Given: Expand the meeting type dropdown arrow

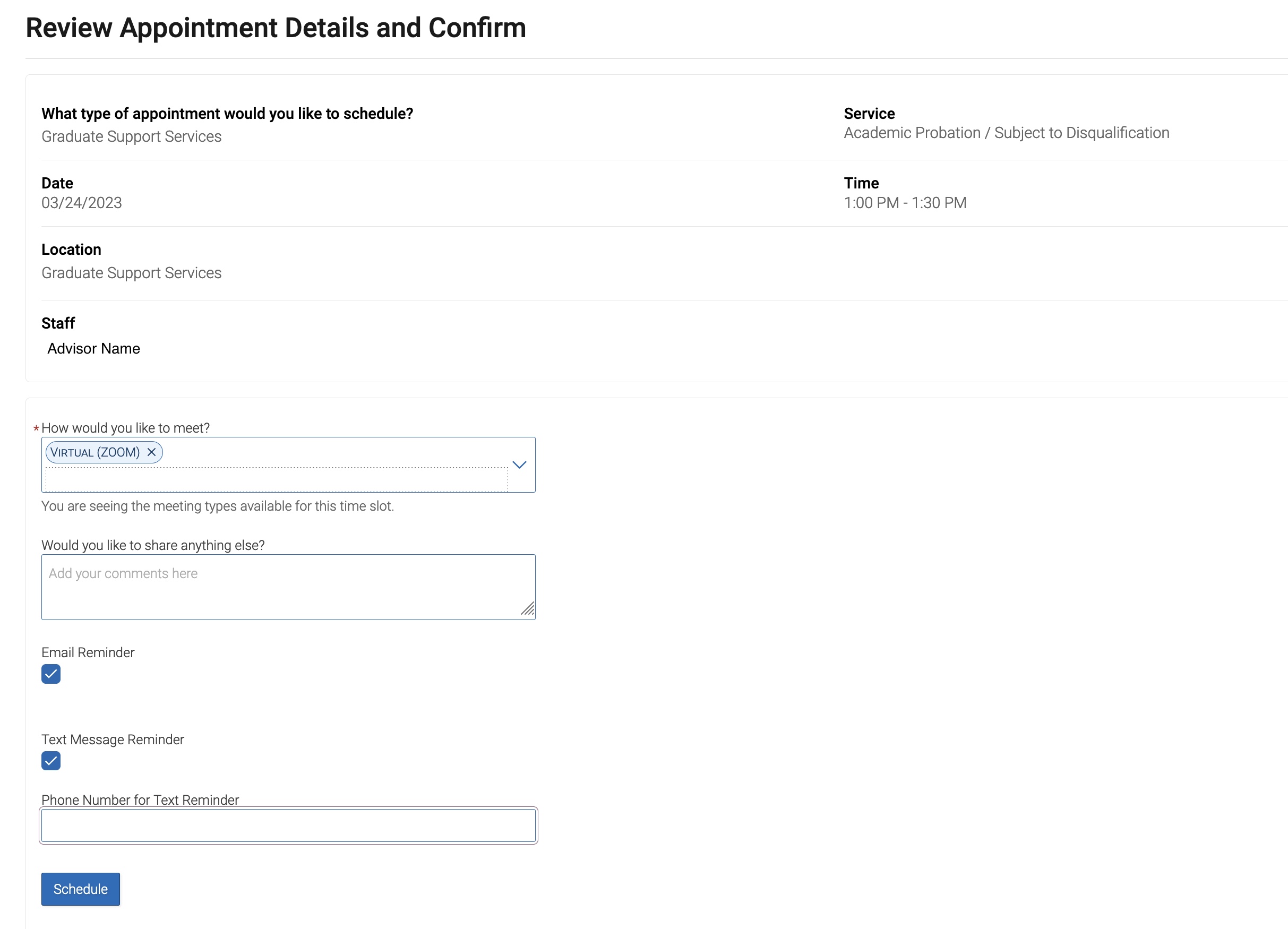Looking at the screenshot, I should (519, 464).
